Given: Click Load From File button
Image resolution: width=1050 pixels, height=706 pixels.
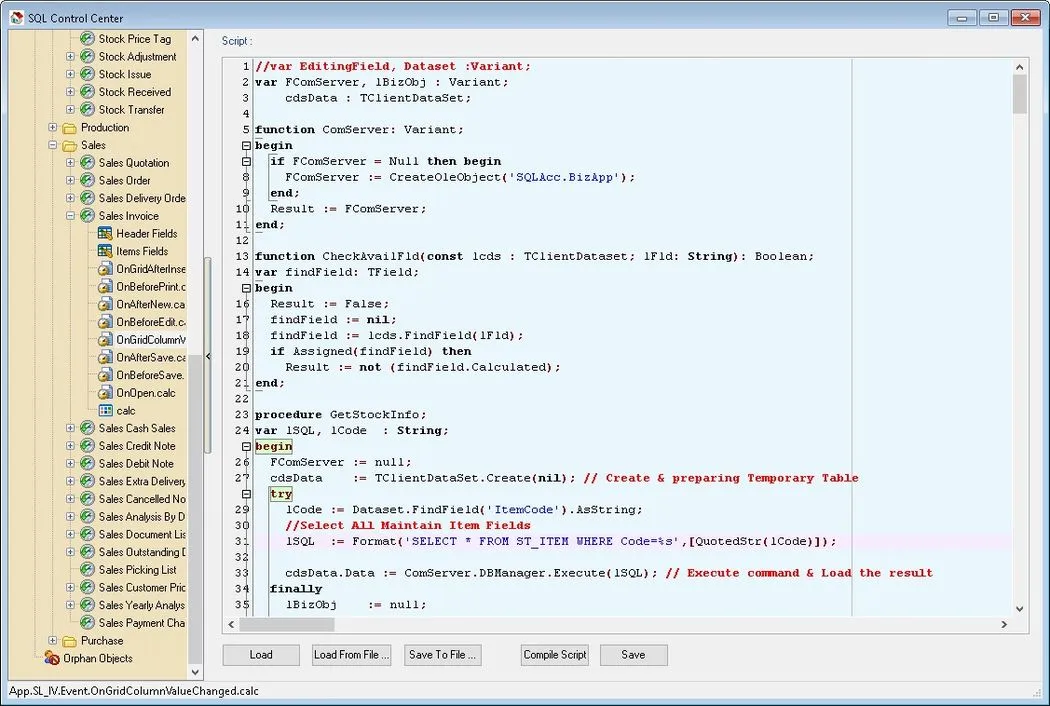Looking at the screenshot, I should (352, 655).
